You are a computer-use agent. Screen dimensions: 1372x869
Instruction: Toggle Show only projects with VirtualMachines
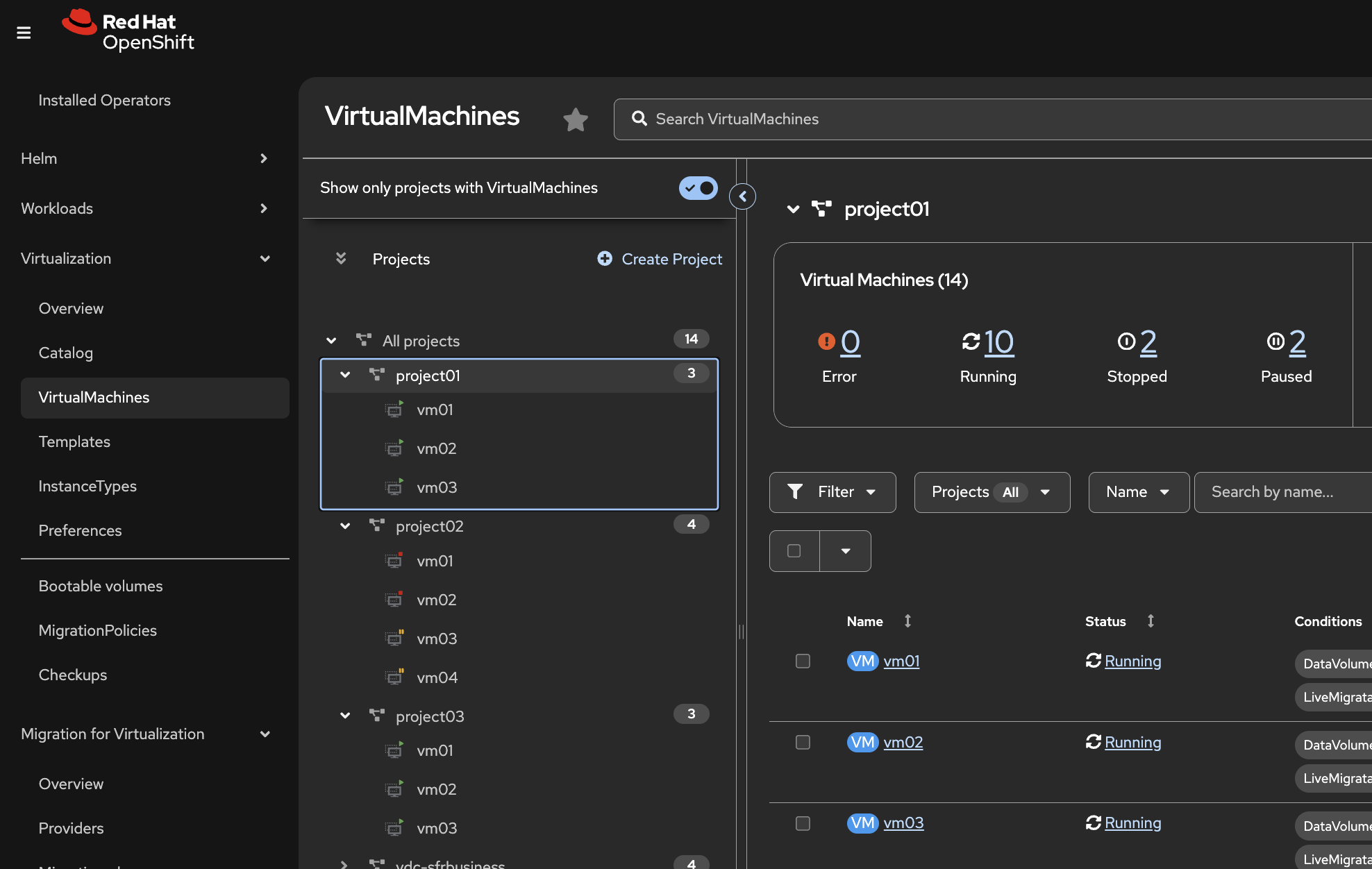[698, 188]
